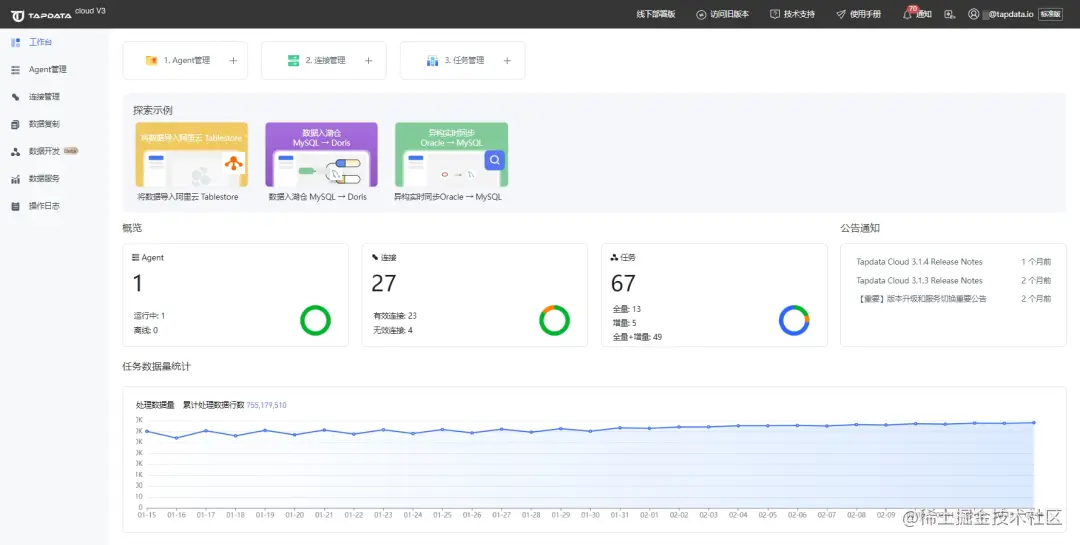Expand 任务管理 card with plus sign

507,61
